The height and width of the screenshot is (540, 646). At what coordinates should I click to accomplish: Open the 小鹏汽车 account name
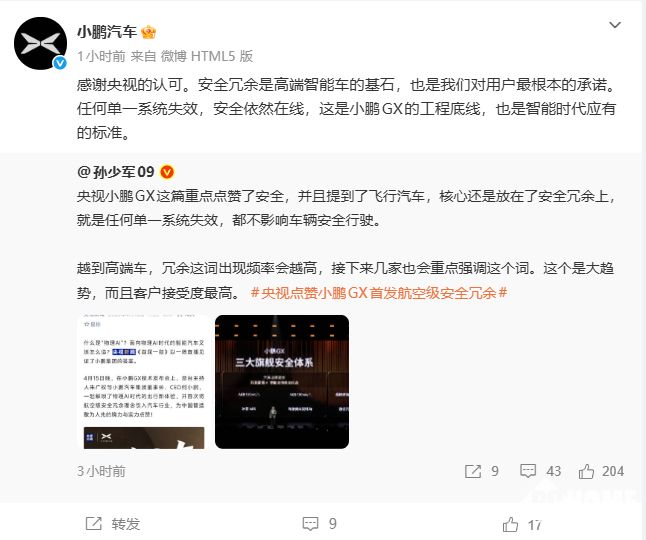pyautogui.click(x=107, y=32)
